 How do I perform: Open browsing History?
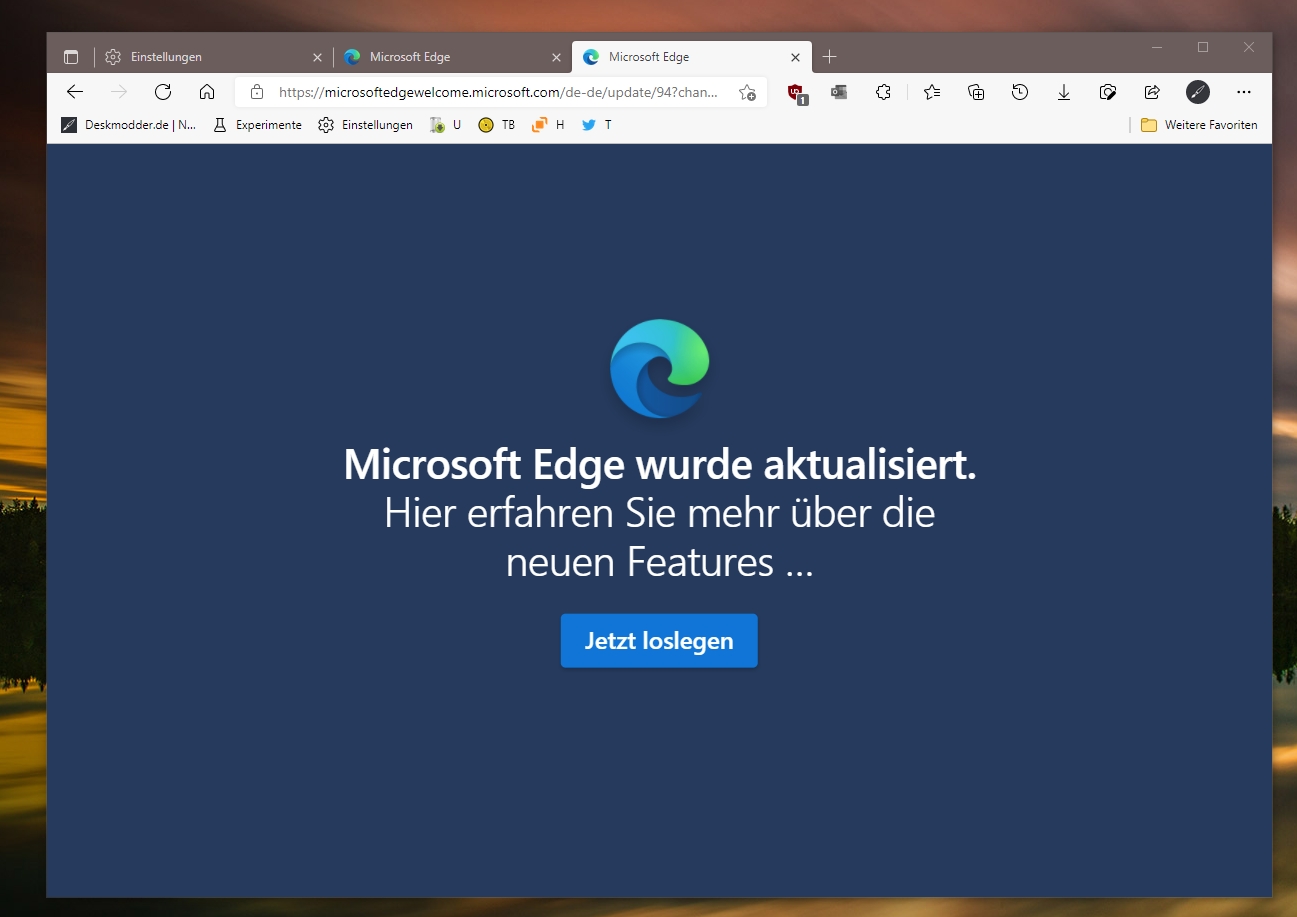pyautogui.click(x=1020, y=92)
